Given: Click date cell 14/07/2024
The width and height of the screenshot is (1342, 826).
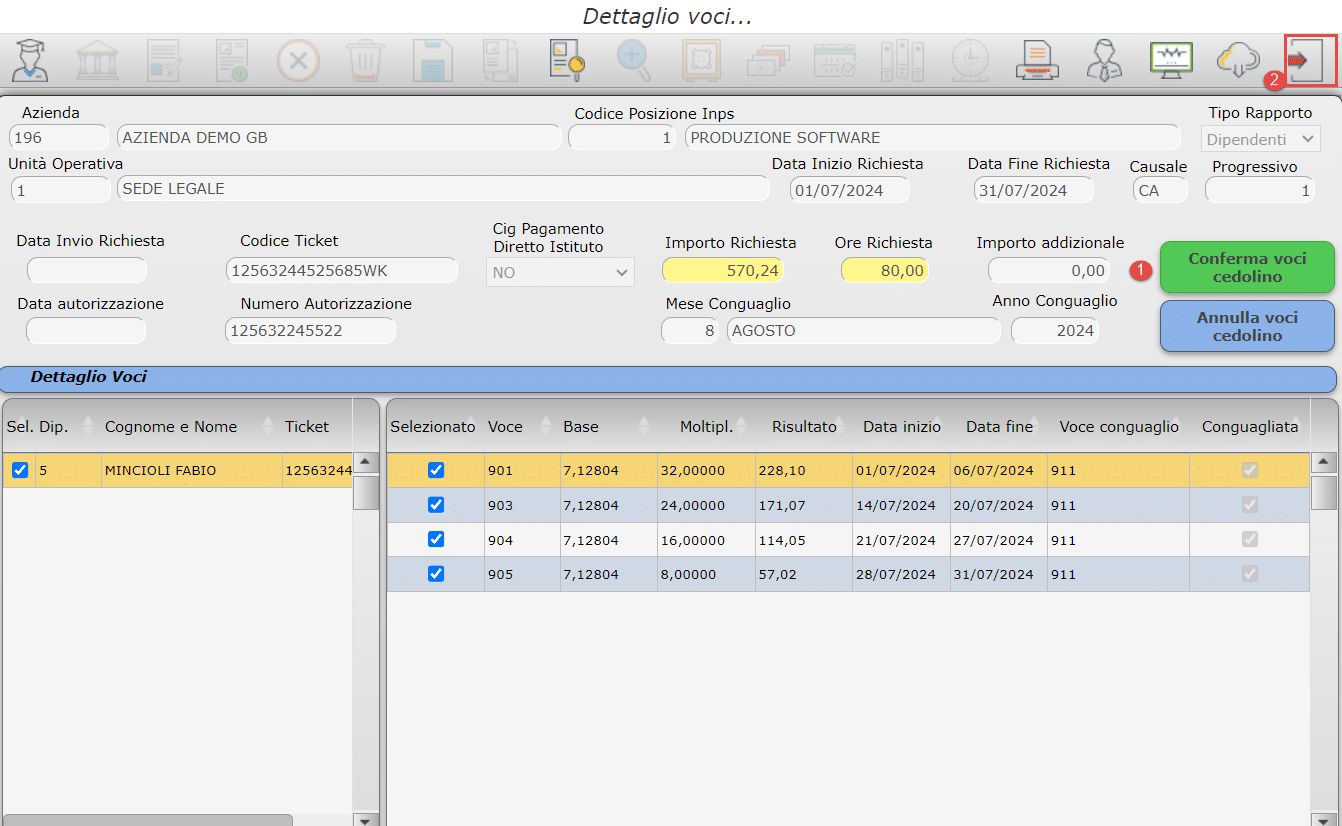Looking at the screenshot, I should (901, 505).
